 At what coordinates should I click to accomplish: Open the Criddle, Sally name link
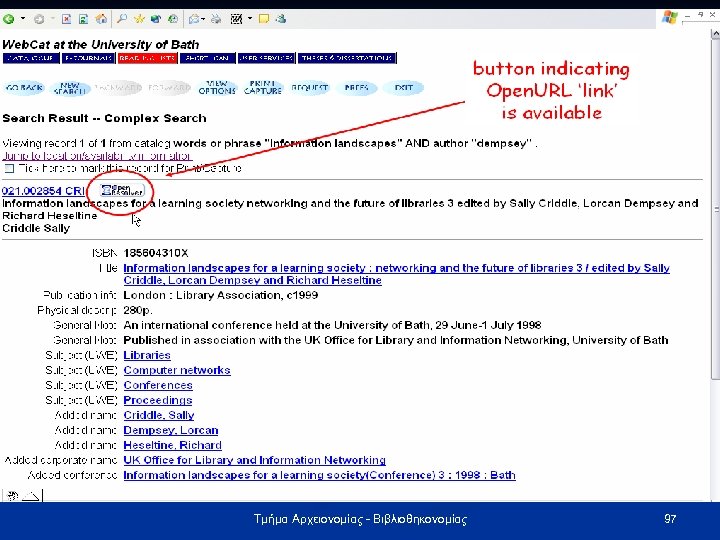click(x=159, y=415)
